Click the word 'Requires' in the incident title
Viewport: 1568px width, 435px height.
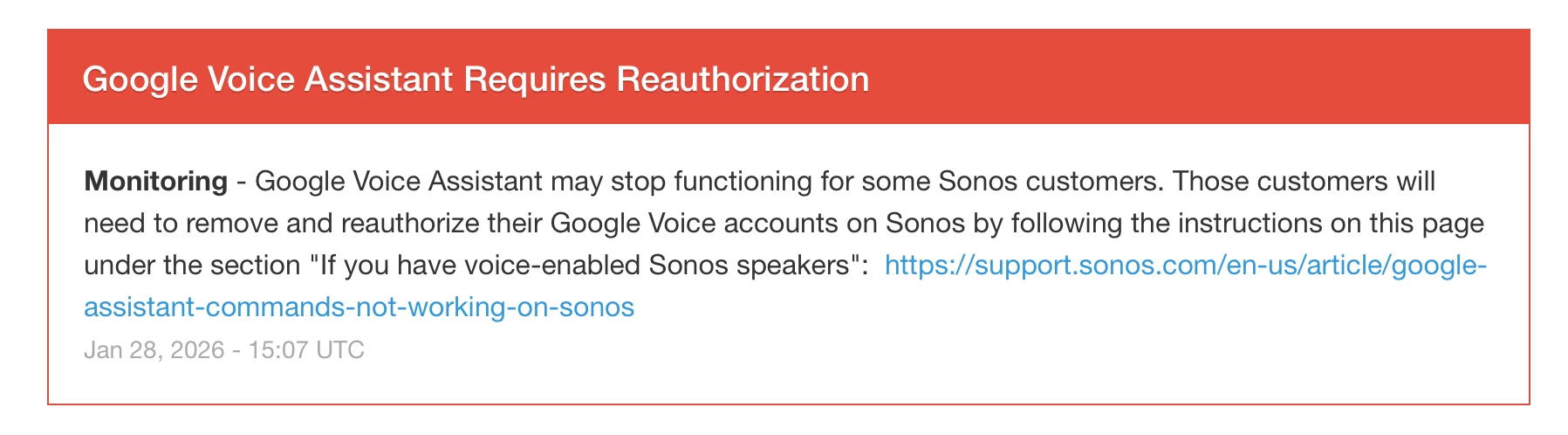pos(534,79)
